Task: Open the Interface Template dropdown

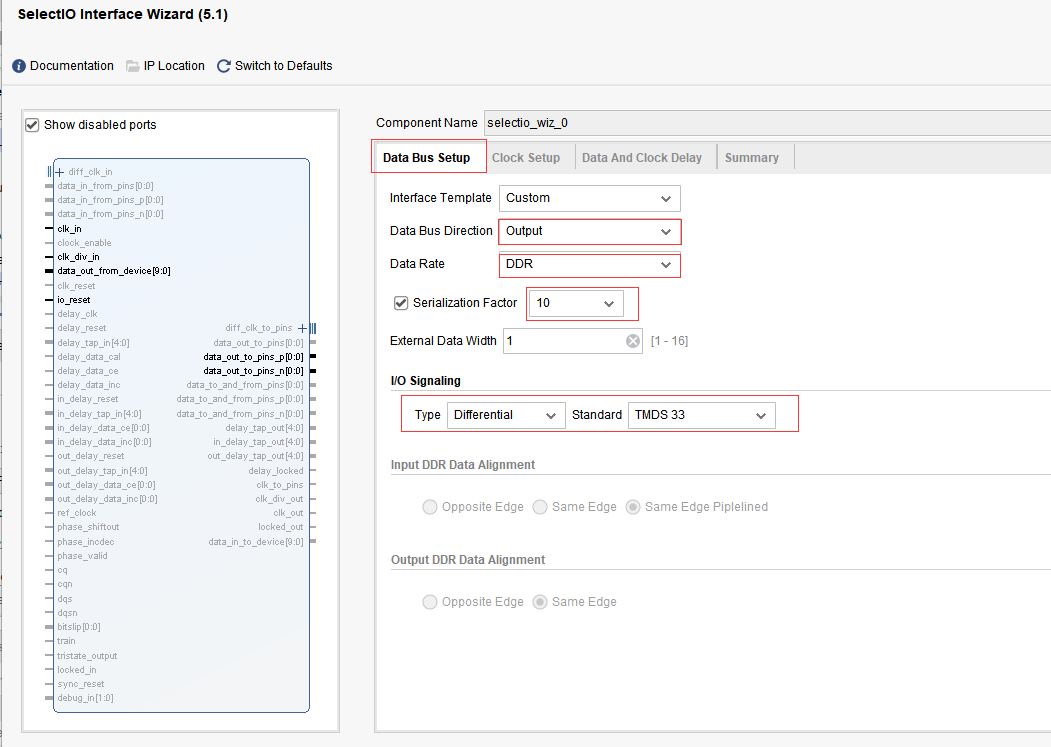Action: click(589, 198)
